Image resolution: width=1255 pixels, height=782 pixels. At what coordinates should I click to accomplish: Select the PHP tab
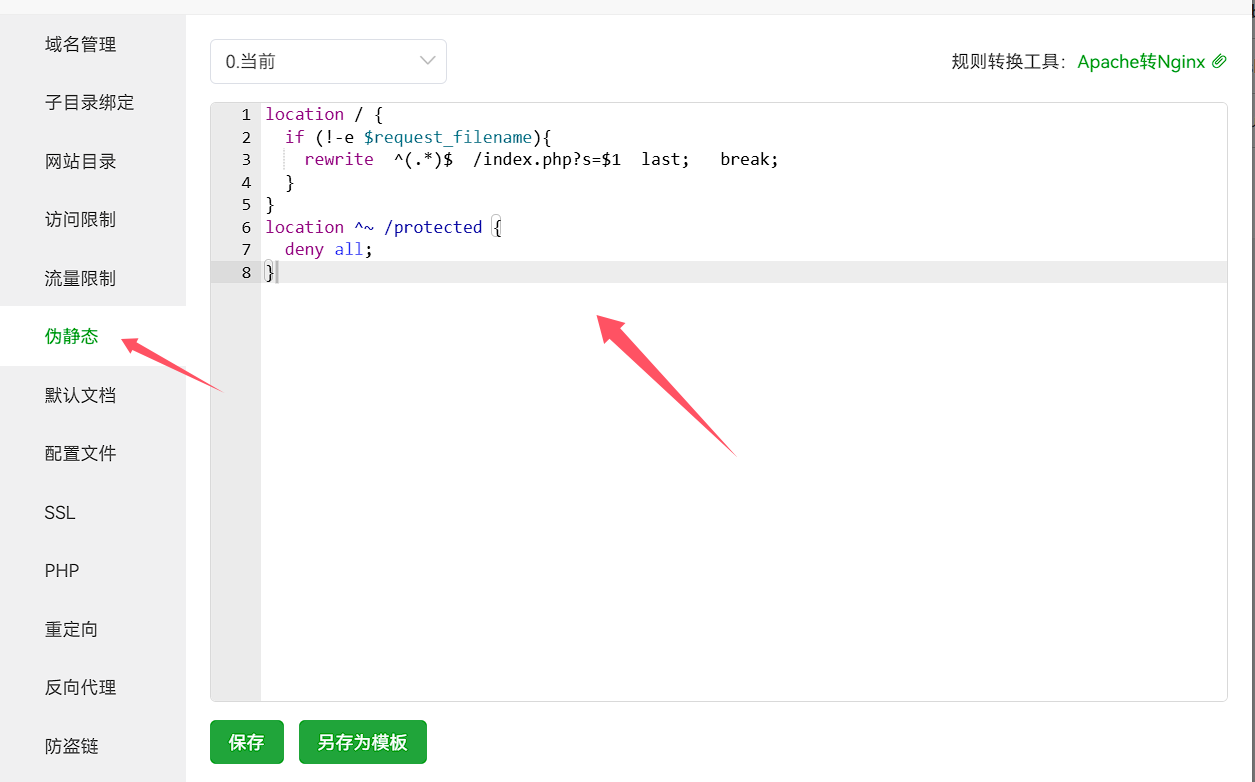tap(62, 571)
